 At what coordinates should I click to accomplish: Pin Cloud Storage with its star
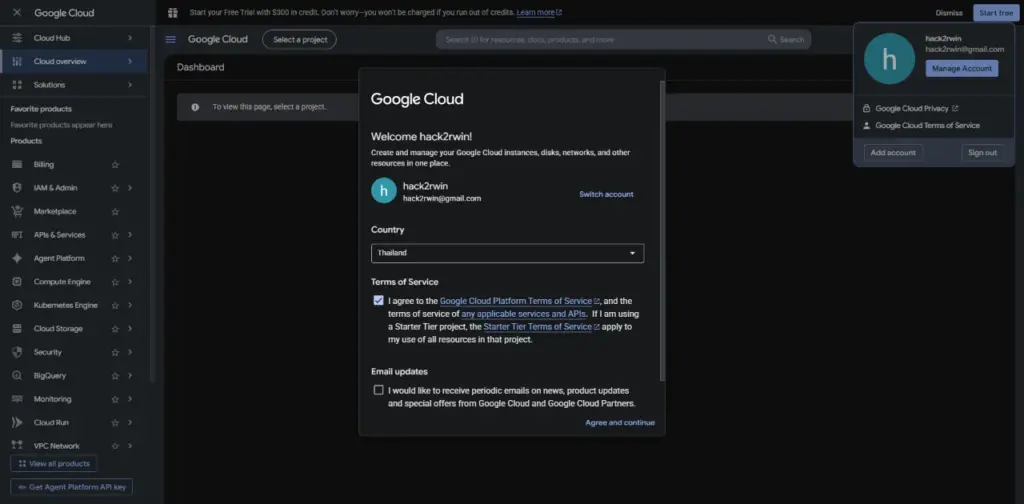pyautogui.click(x=115, y=329)
